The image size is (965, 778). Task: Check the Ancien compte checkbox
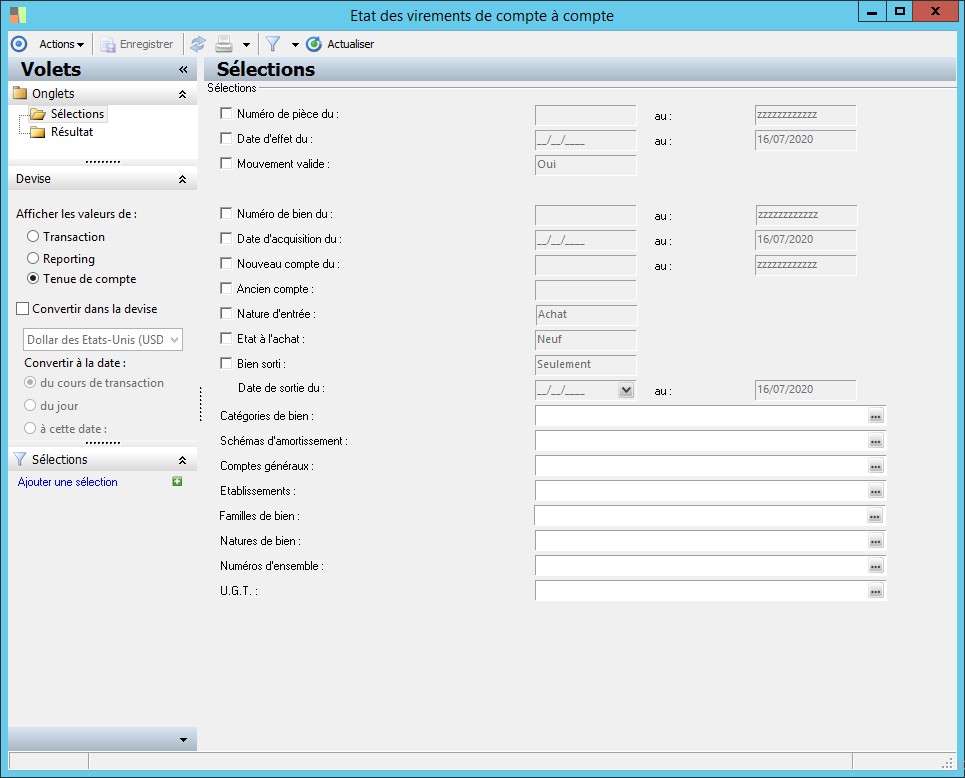point(226,288)
